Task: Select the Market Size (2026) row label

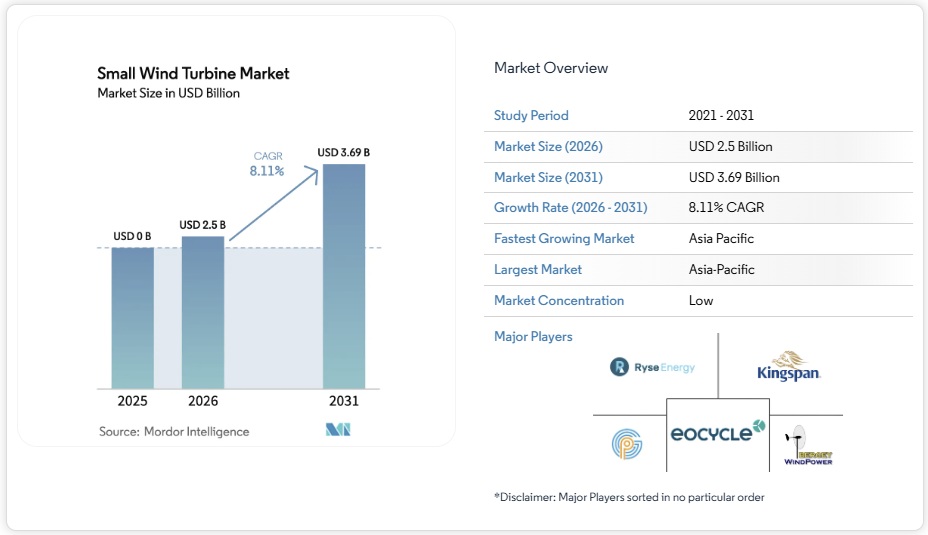Action: pos(548,147)
